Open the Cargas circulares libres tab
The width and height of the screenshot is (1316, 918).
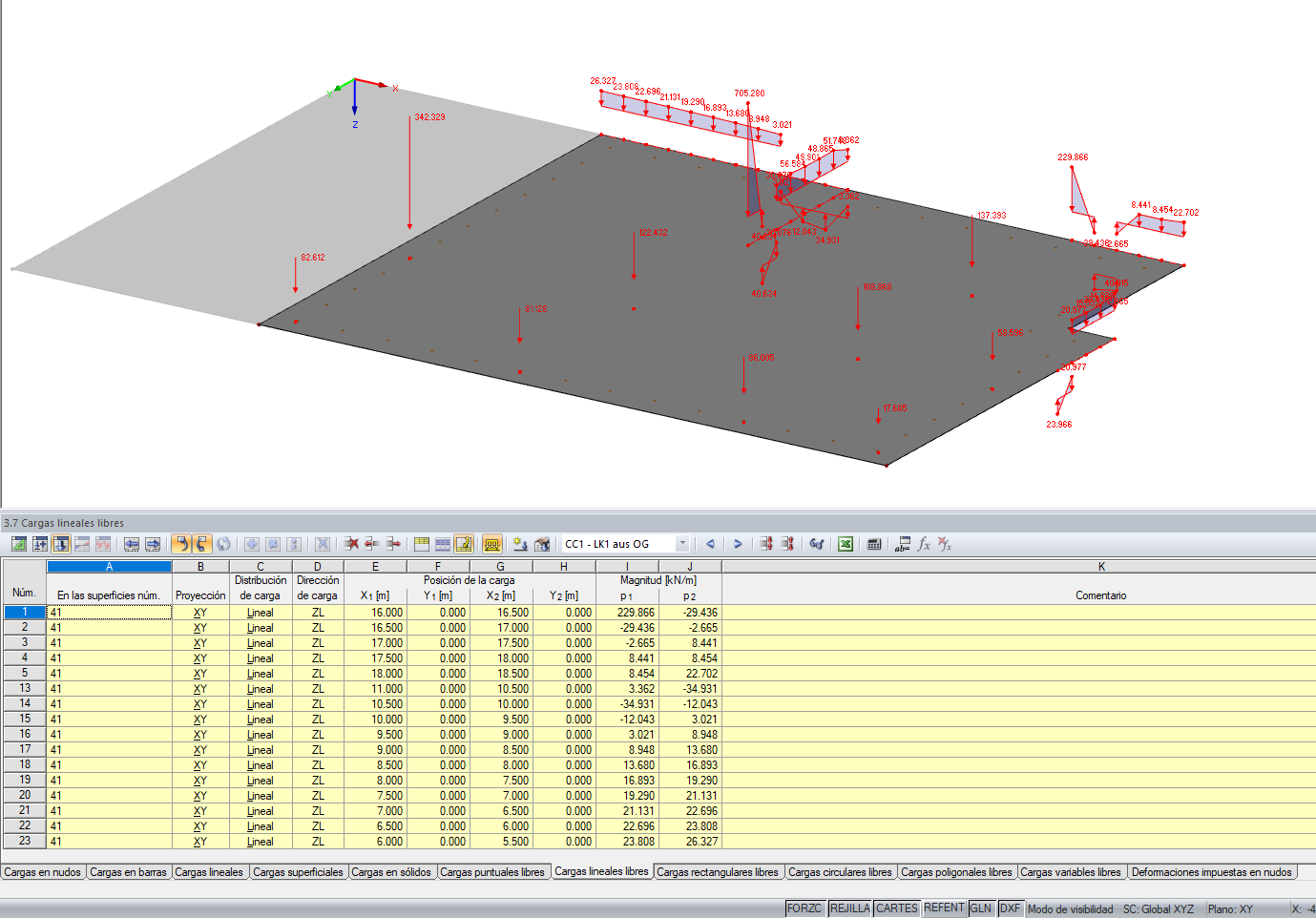pos(840,872)
